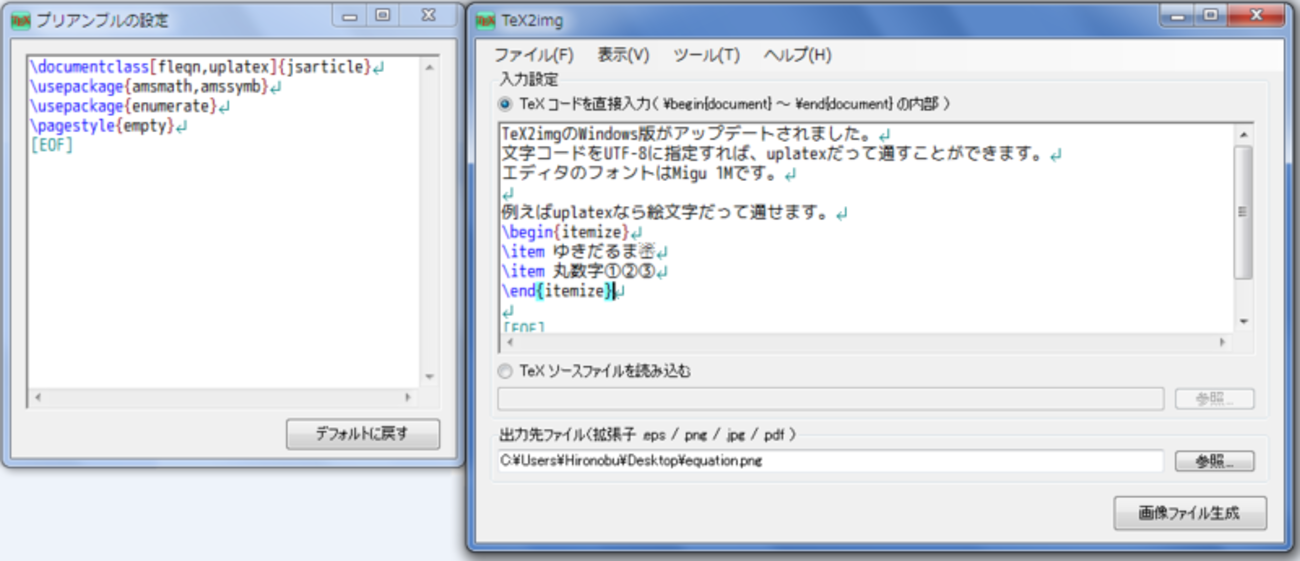Image resolution: width=1300 pixels, height=561 pixels.
Task: Click the output file path field
Action: click(x=830, y=461)
